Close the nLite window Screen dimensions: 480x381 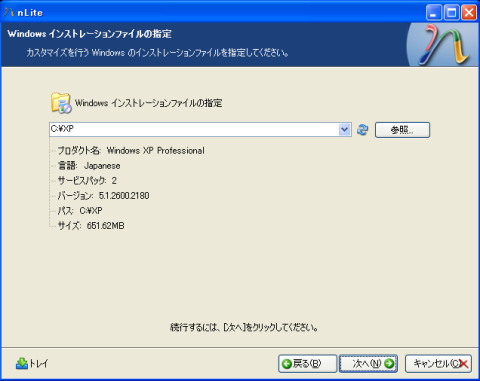point(469,13)
